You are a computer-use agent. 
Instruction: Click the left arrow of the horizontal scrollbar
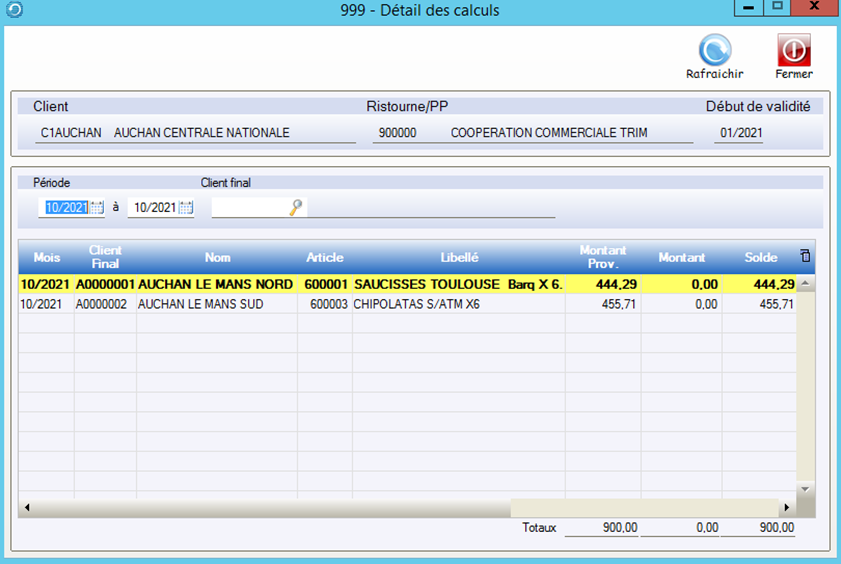pyautogui.click(x=26, y=507)
